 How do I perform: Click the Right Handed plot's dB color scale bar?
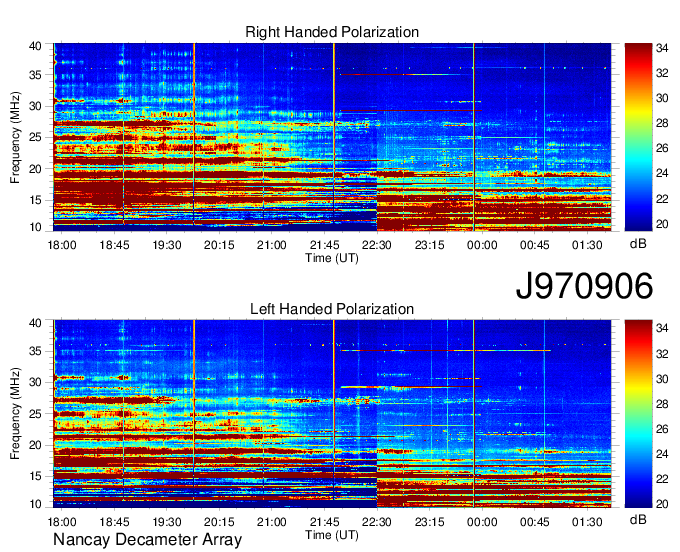(638, 137)
